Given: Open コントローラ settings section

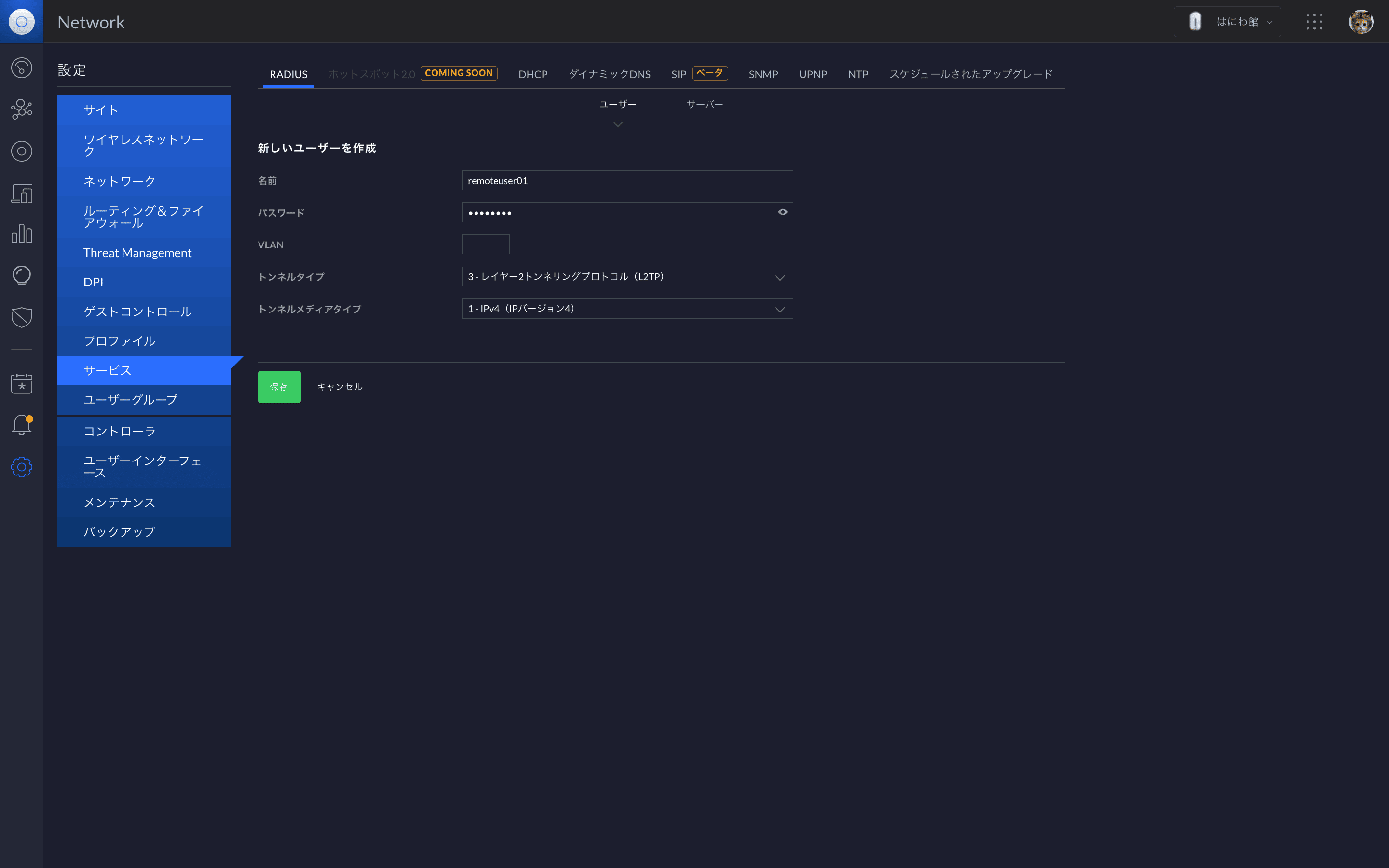Looking at the screenshot, I should (144, 431).
